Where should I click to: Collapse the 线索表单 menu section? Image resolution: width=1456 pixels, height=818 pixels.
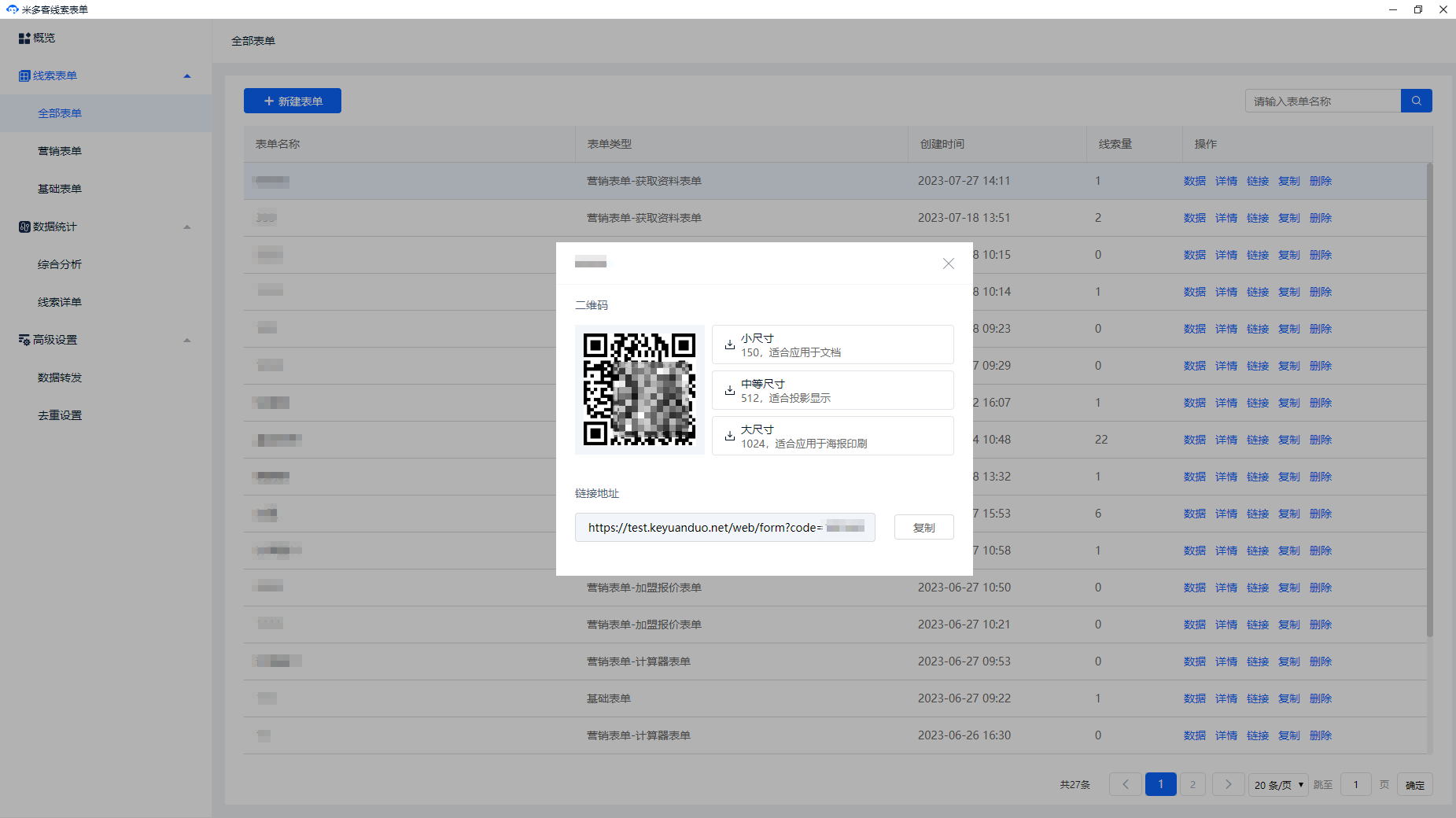[x=187, y=76]
